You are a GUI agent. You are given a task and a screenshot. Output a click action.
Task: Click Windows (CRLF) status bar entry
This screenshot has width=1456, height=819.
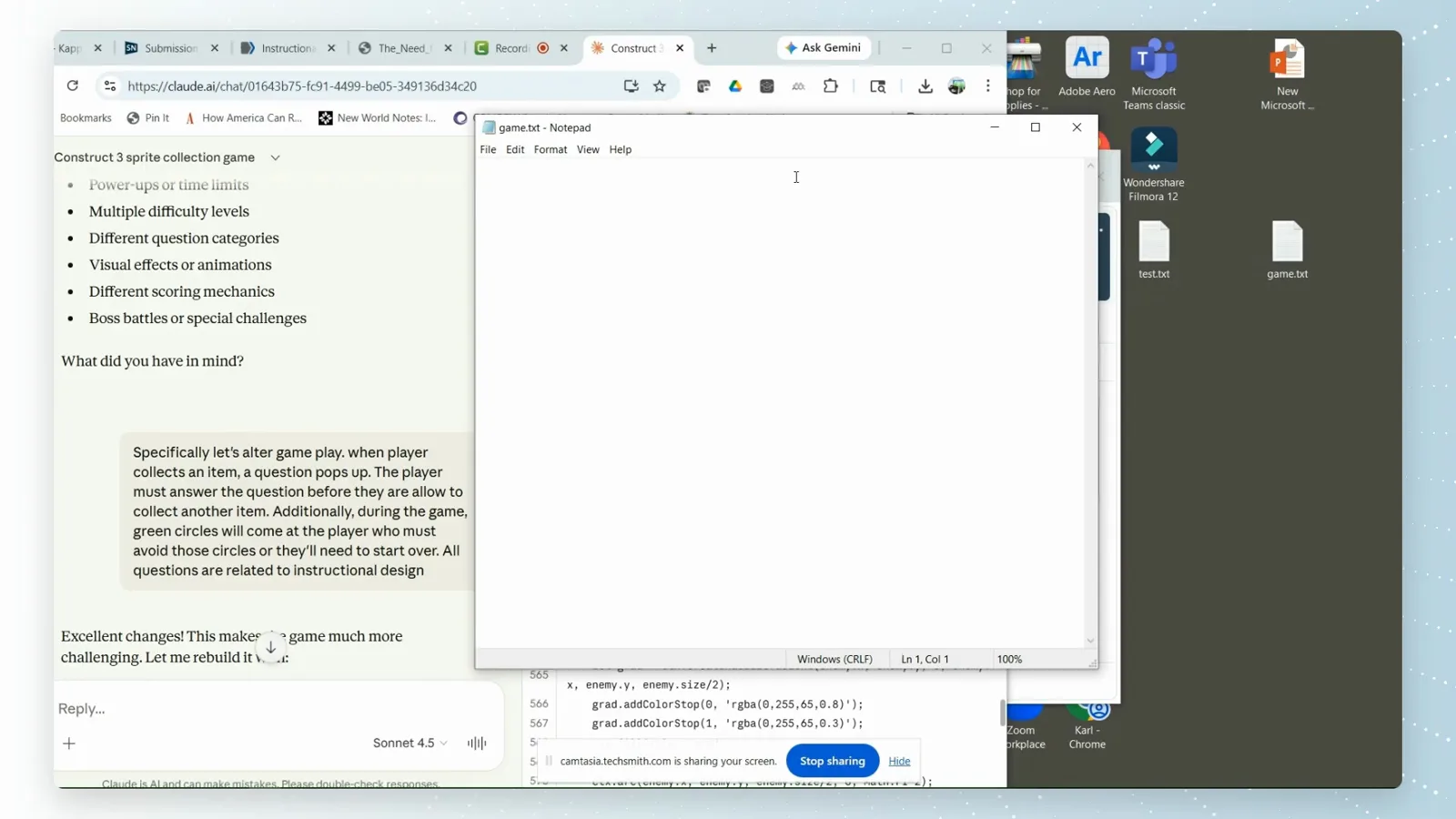834,659
